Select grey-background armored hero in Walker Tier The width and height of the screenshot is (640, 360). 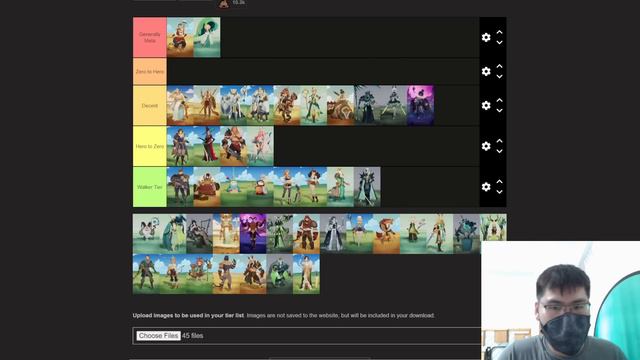[x=367, y=187]
